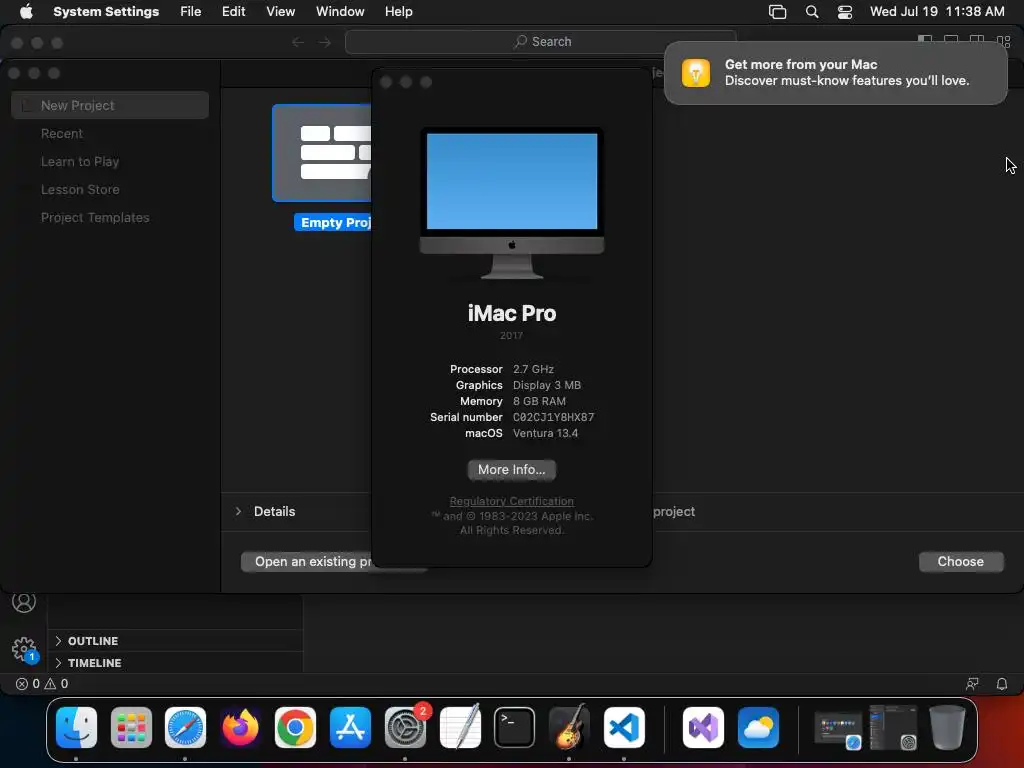The width and height of the screenshot is (1024, 768).
Task: Click the VS Code feedback status bar icon
Action: click(x=972, y=684)
